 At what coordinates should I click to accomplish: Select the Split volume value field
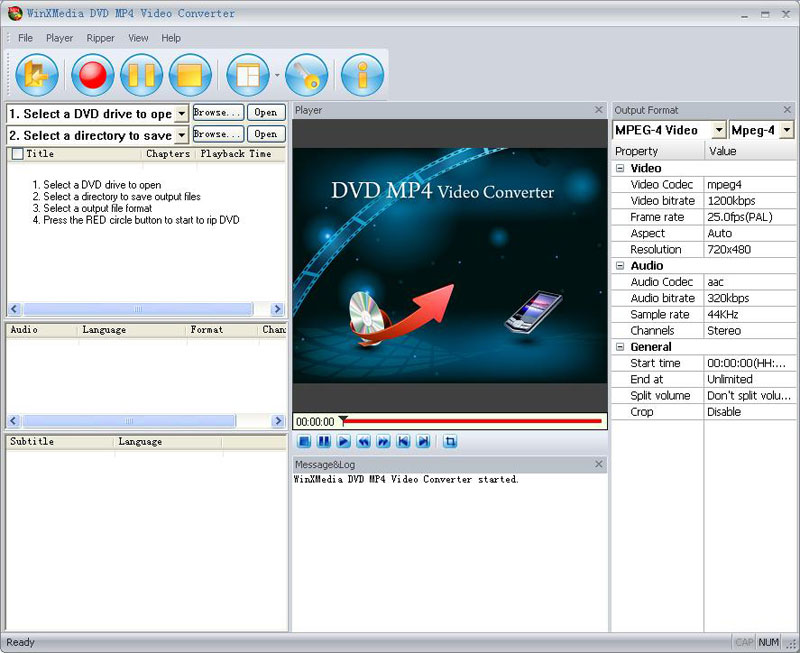click(750, 396)
